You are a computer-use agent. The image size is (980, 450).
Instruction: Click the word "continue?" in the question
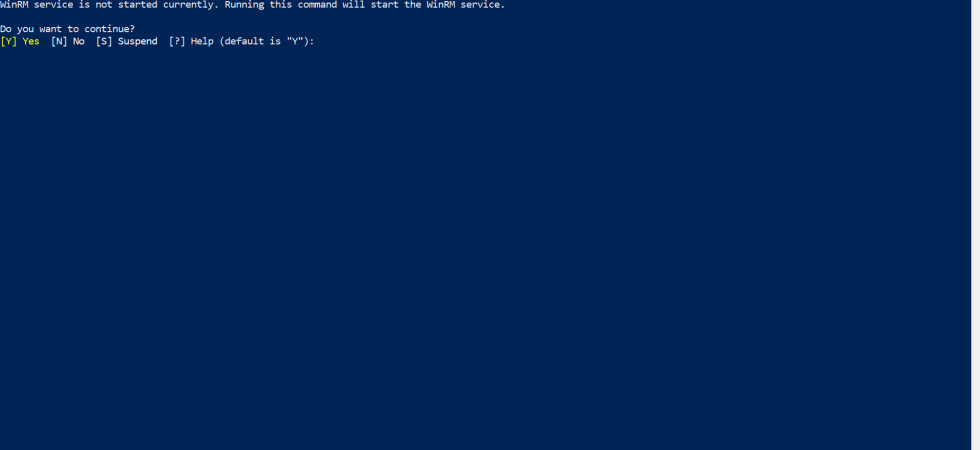coord(109,29)
